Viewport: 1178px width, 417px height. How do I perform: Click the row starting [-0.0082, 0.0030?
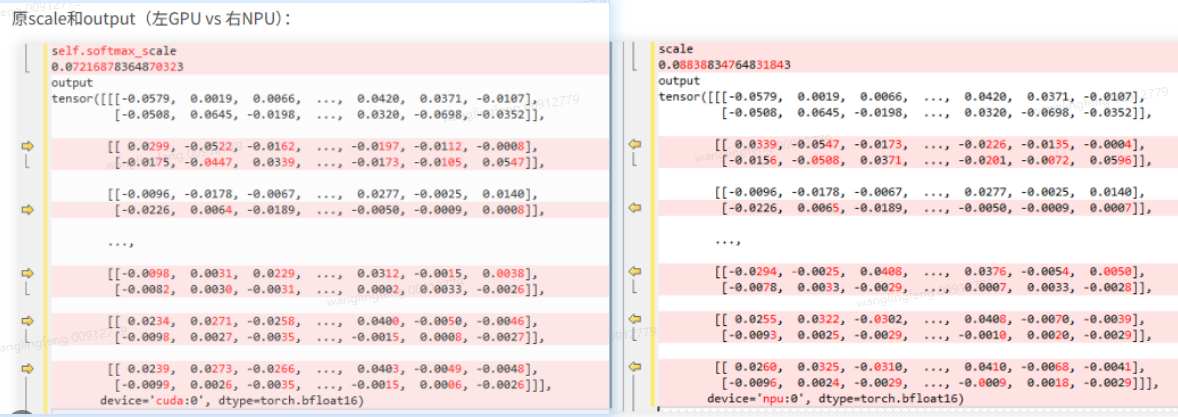click(x=329, y=289)
